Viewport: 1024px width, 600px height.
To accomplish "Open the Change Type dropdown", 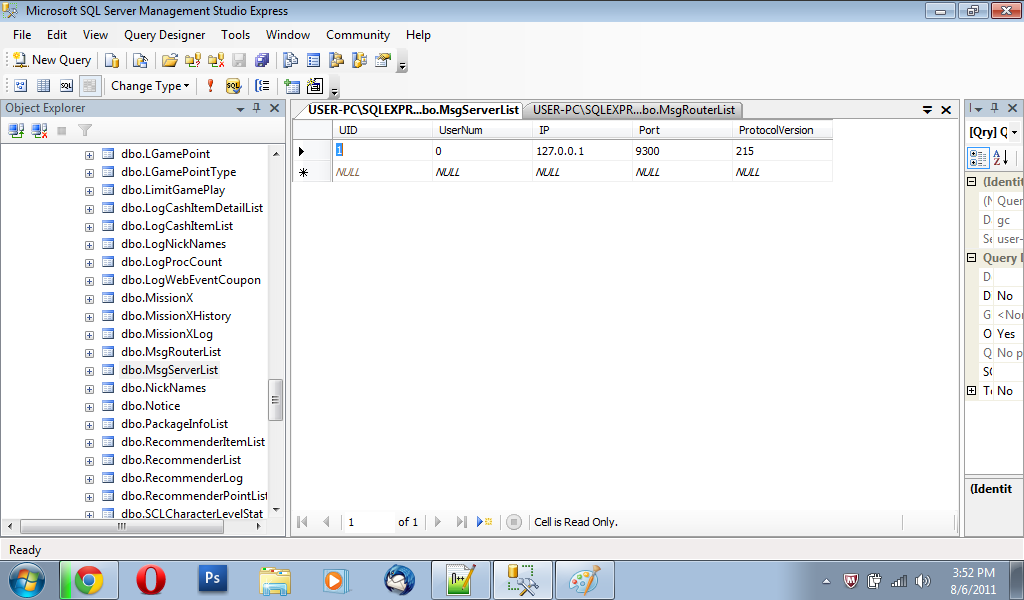I will [150, 86].
